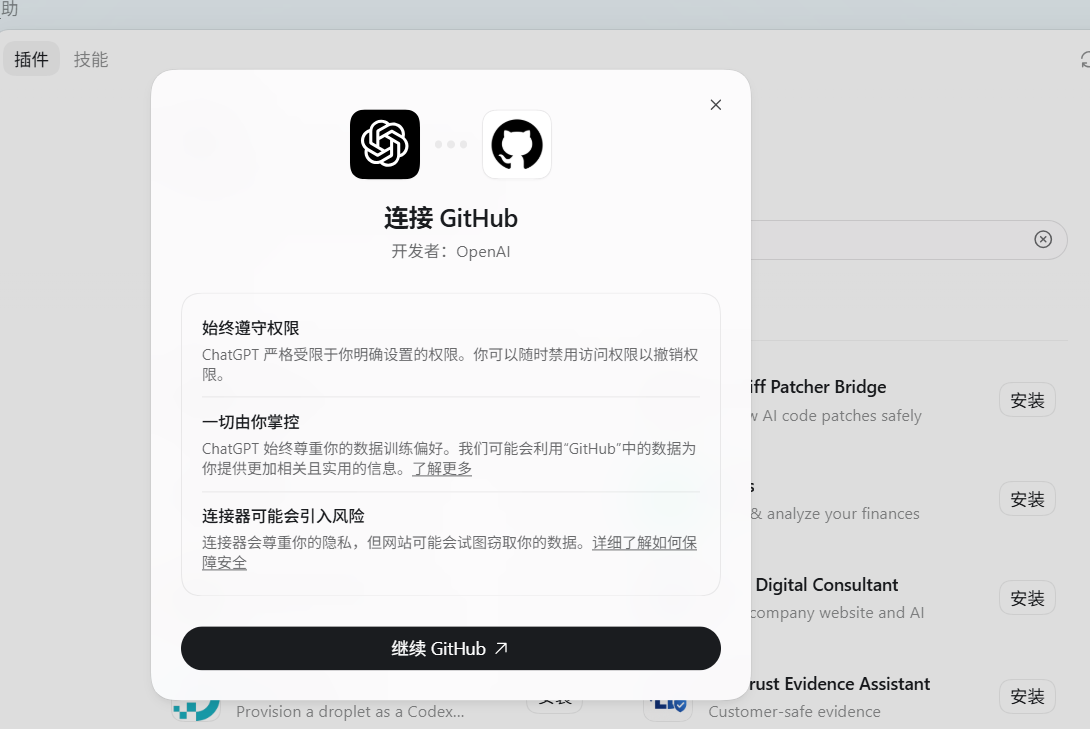This screenshot has width=1090, height=729.
Task: Open the 了解更多 link
Action: pyautogui.click(x=442, y=468)
